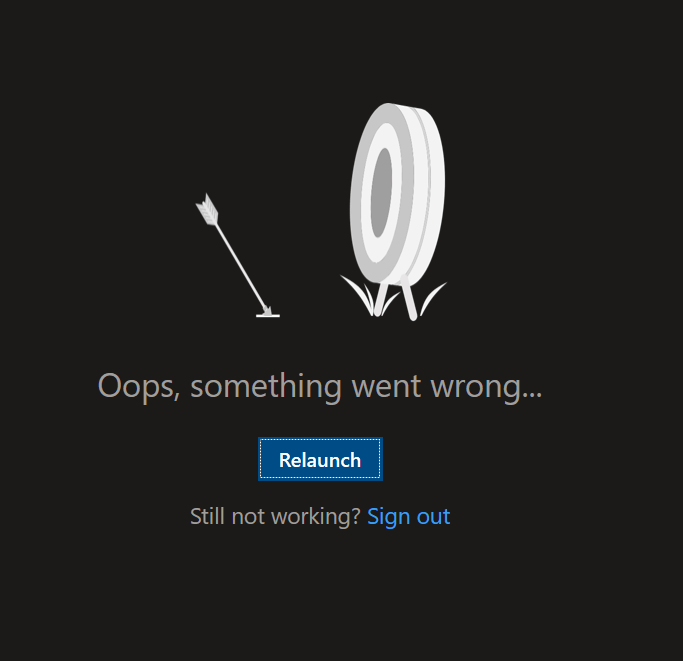Select the missed arrow's shaft
Screen dimensions: 683x661
click(240, 264)
